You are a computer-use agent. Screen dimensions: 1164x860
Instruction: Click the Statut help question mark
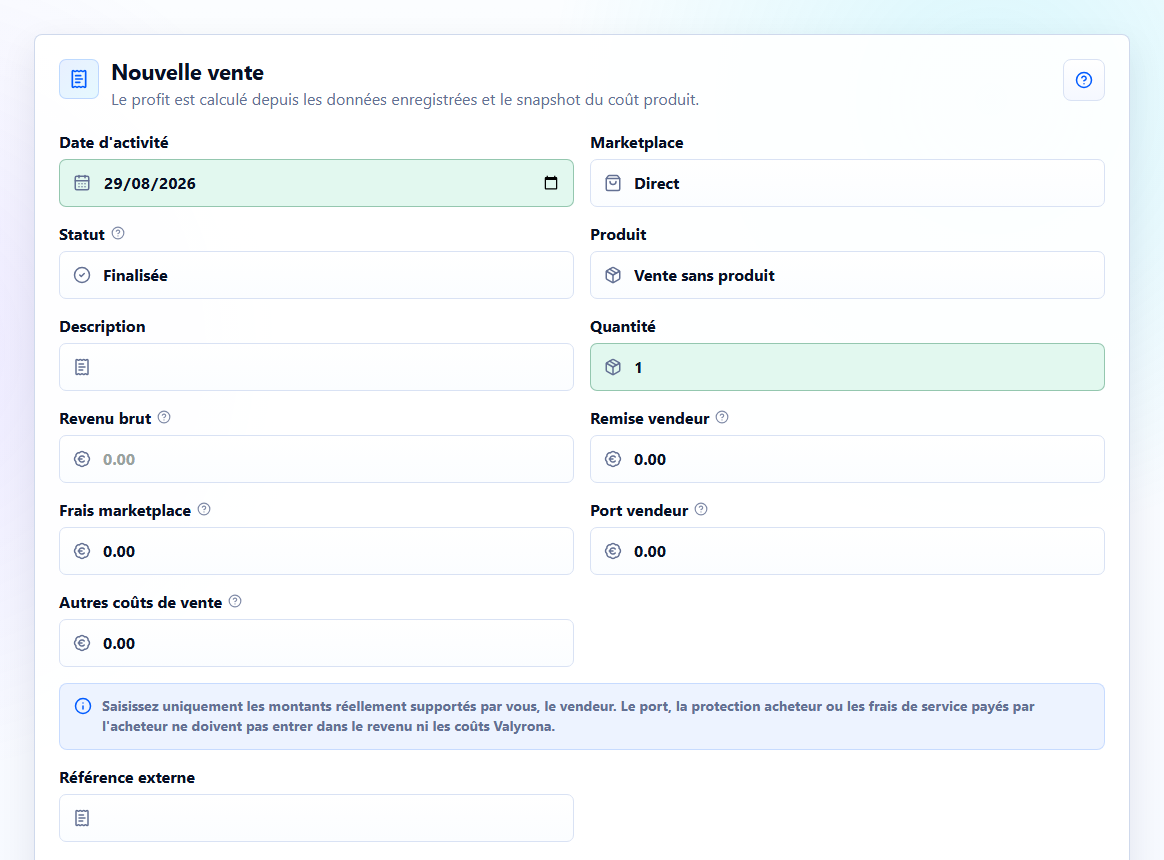point(118,233)
